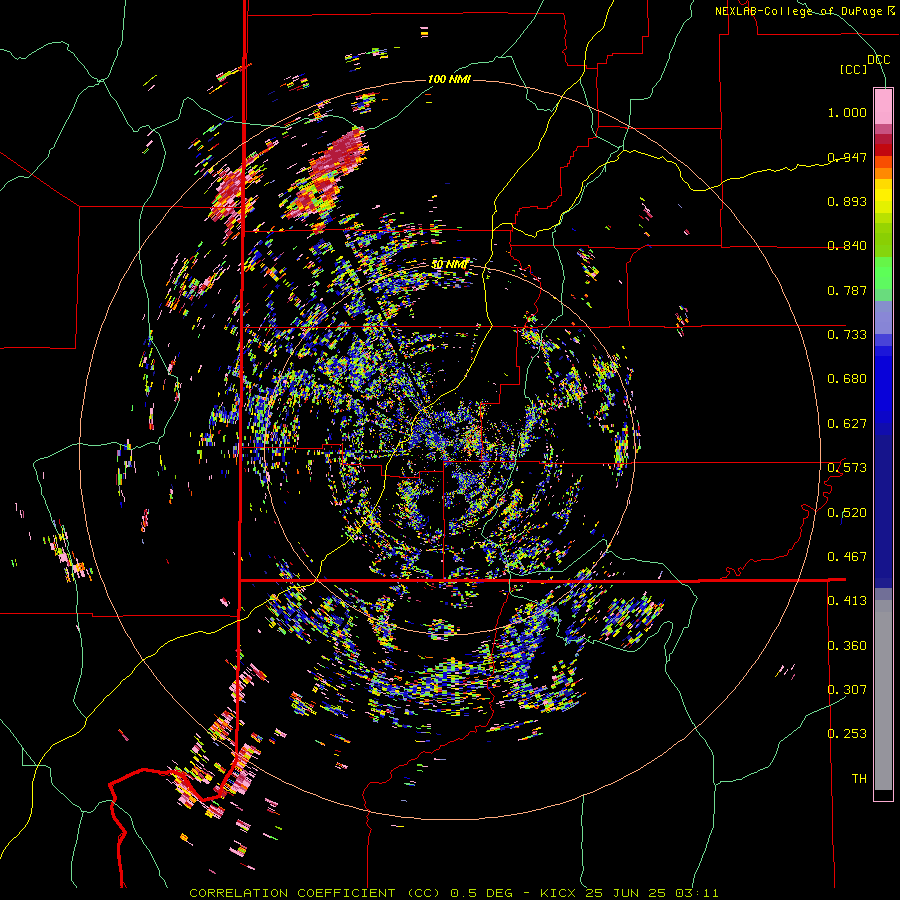Select the 0.573 scale value
The width and height of the screenshot is (900, 900).
[x=847, y=468]
